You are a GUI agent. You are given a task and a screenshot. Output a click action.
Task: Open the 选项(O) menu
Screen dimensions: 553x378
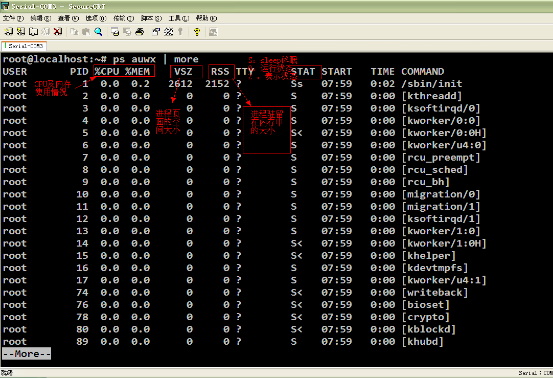[x=96, y=18]
